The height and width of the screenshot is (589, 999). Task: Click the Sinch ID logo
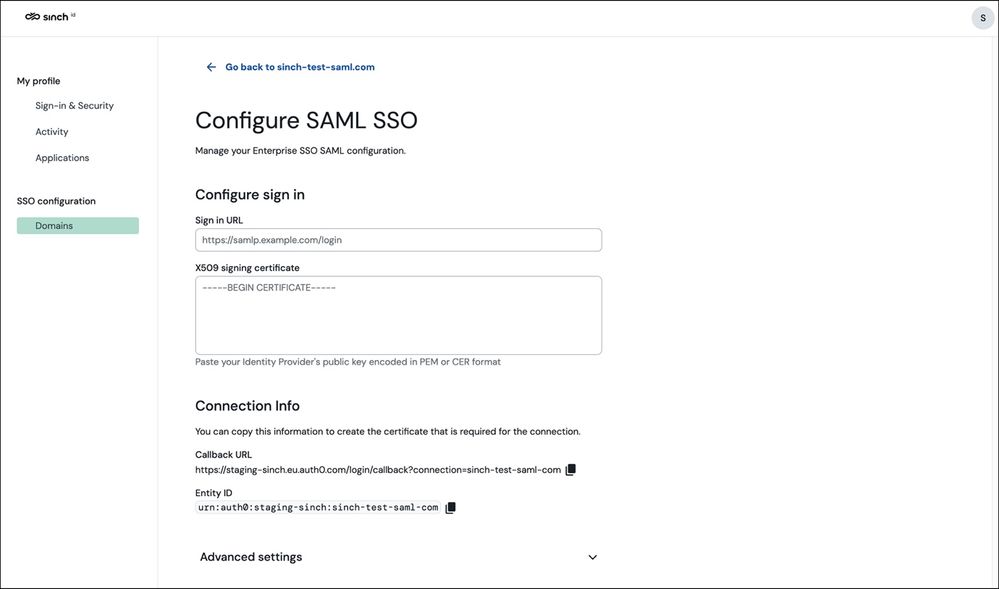[x=50, y=17]
